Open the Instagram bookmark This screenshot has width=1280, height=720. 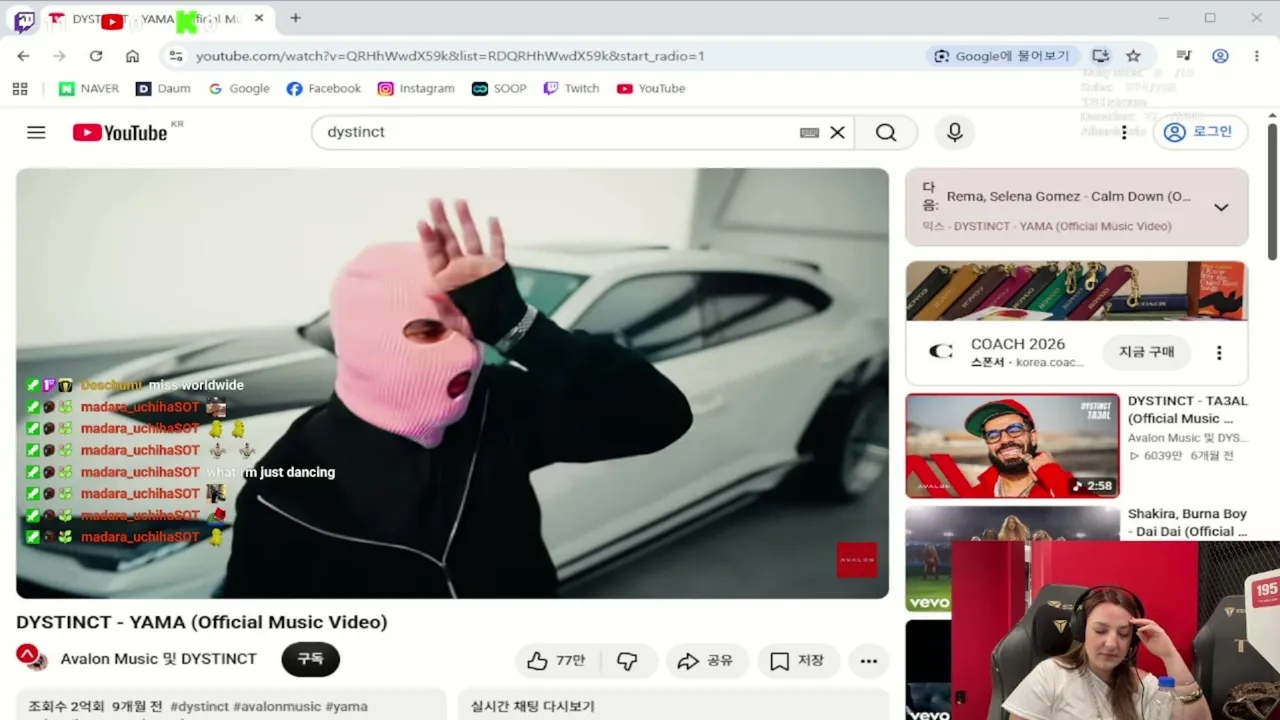tap(416, 89)
